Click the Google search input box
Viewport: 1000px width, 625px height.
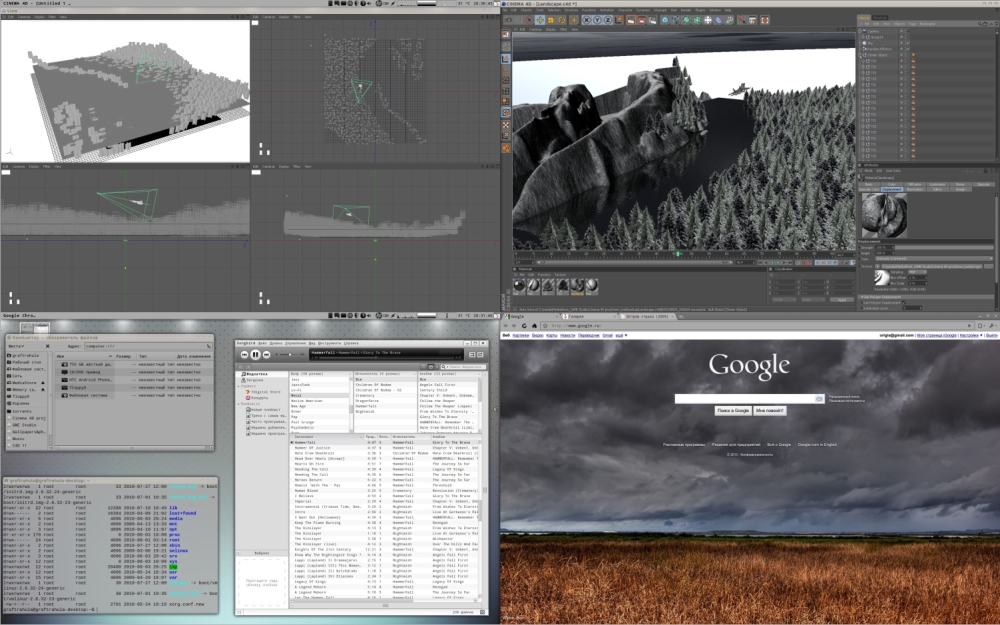(x=749, y=399)
